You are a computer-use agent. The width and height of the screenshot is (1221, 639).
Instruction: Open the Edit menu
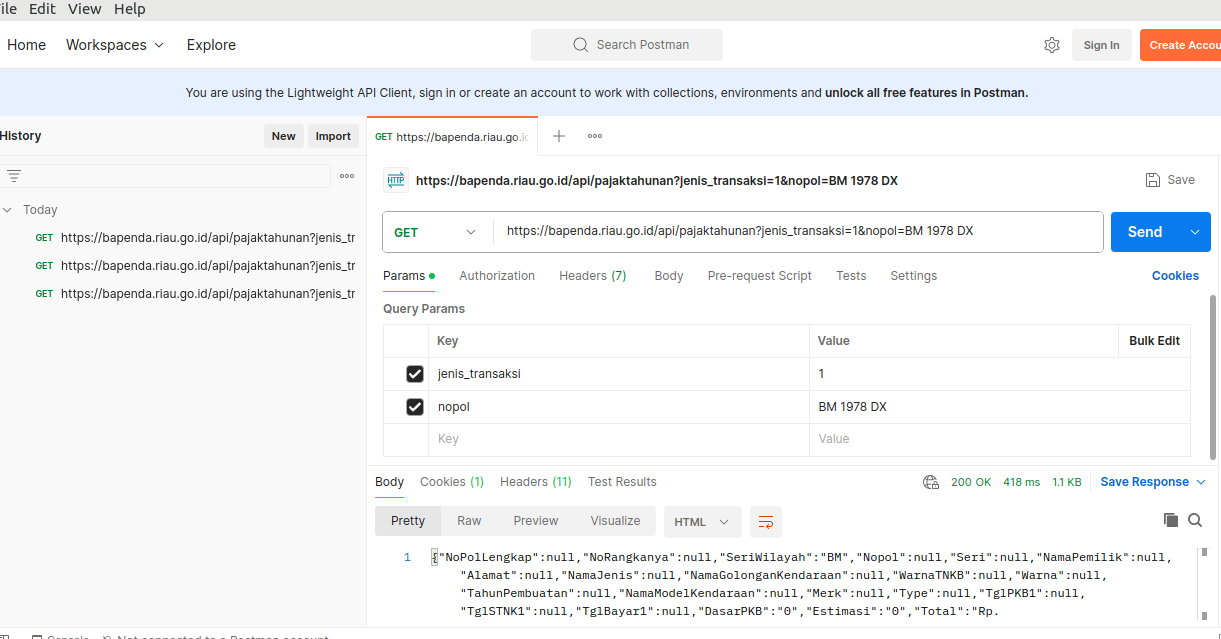tap(42, 9)
